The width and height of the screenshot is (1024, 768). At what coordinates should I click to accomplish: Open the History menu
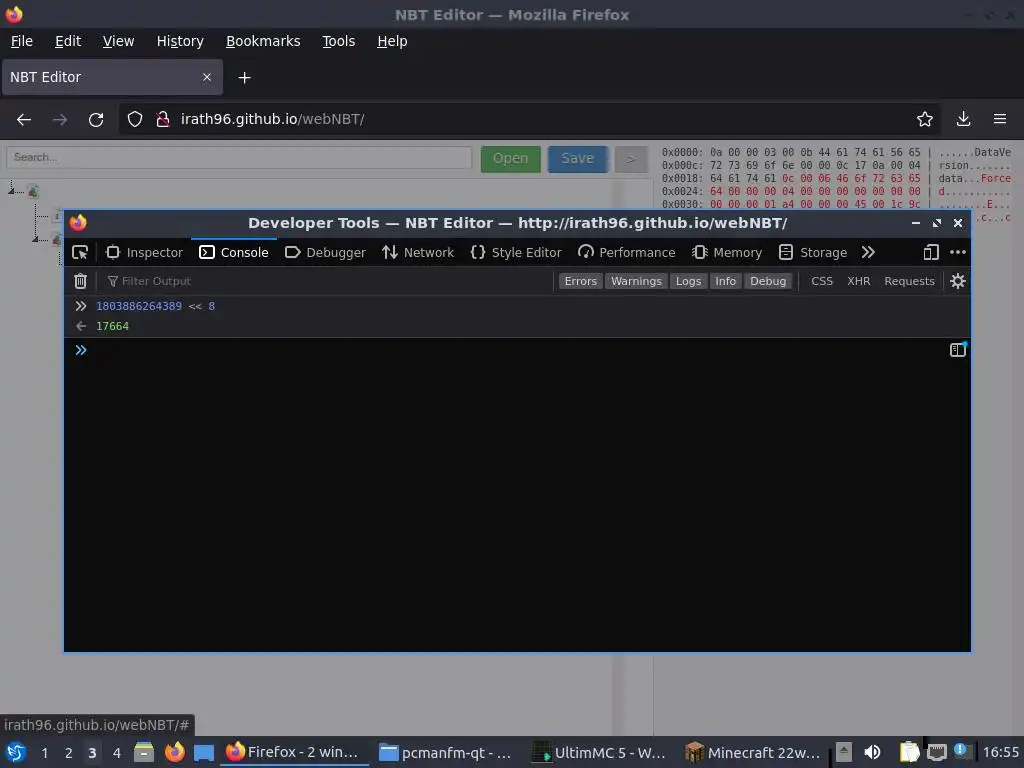coord(180,41)
